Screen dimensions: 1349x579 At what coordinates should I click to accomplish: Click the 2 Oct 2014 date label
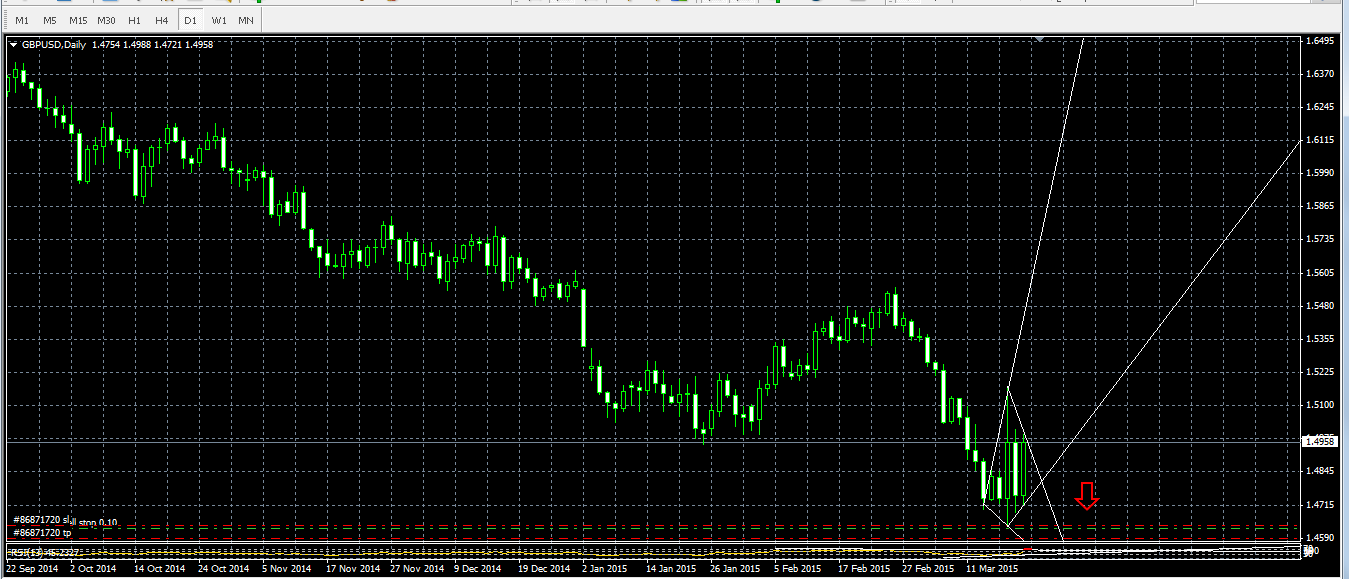pyautogui.click(x=93, y=568)
